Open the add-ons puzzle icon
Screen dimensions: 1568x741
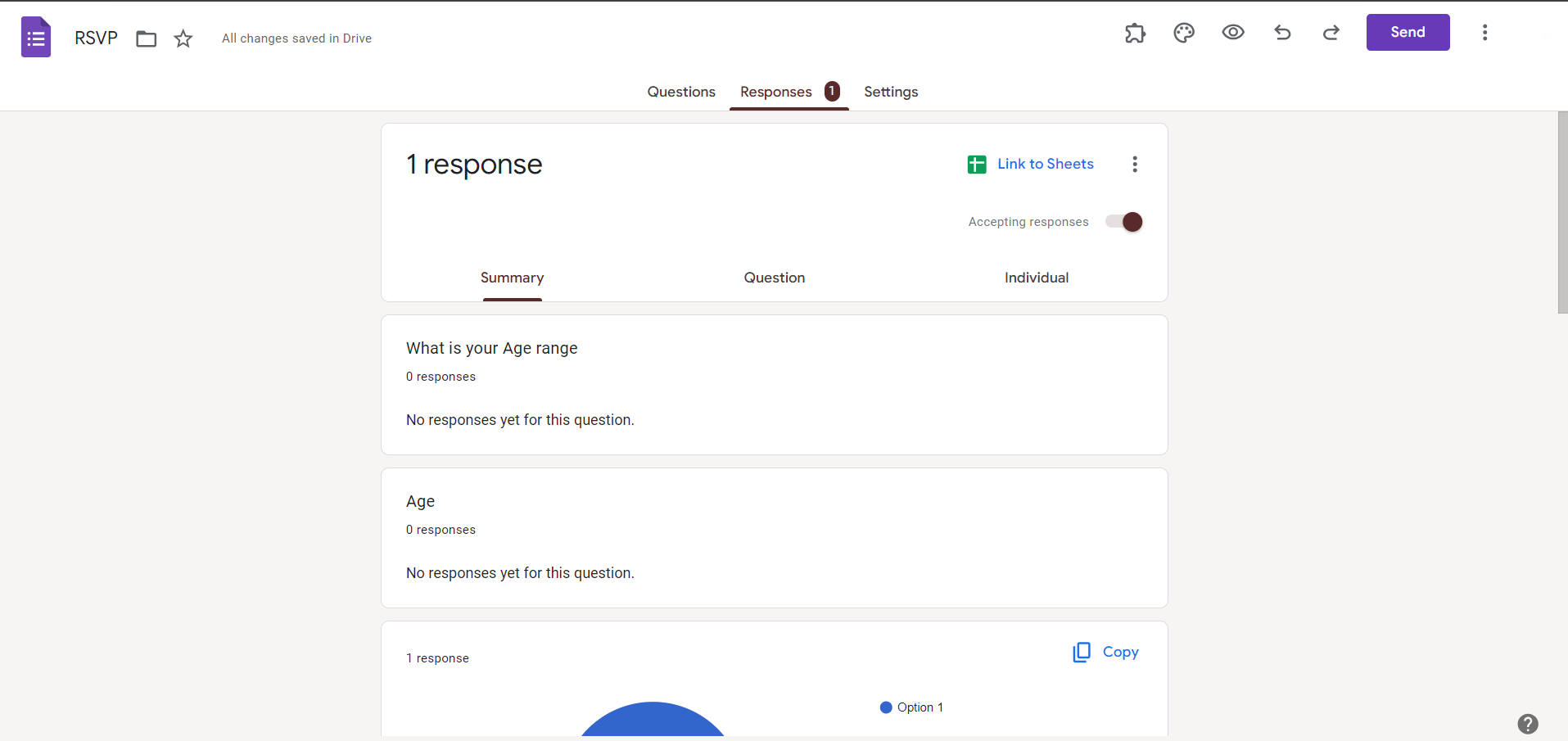click(x=1135, y=33)
